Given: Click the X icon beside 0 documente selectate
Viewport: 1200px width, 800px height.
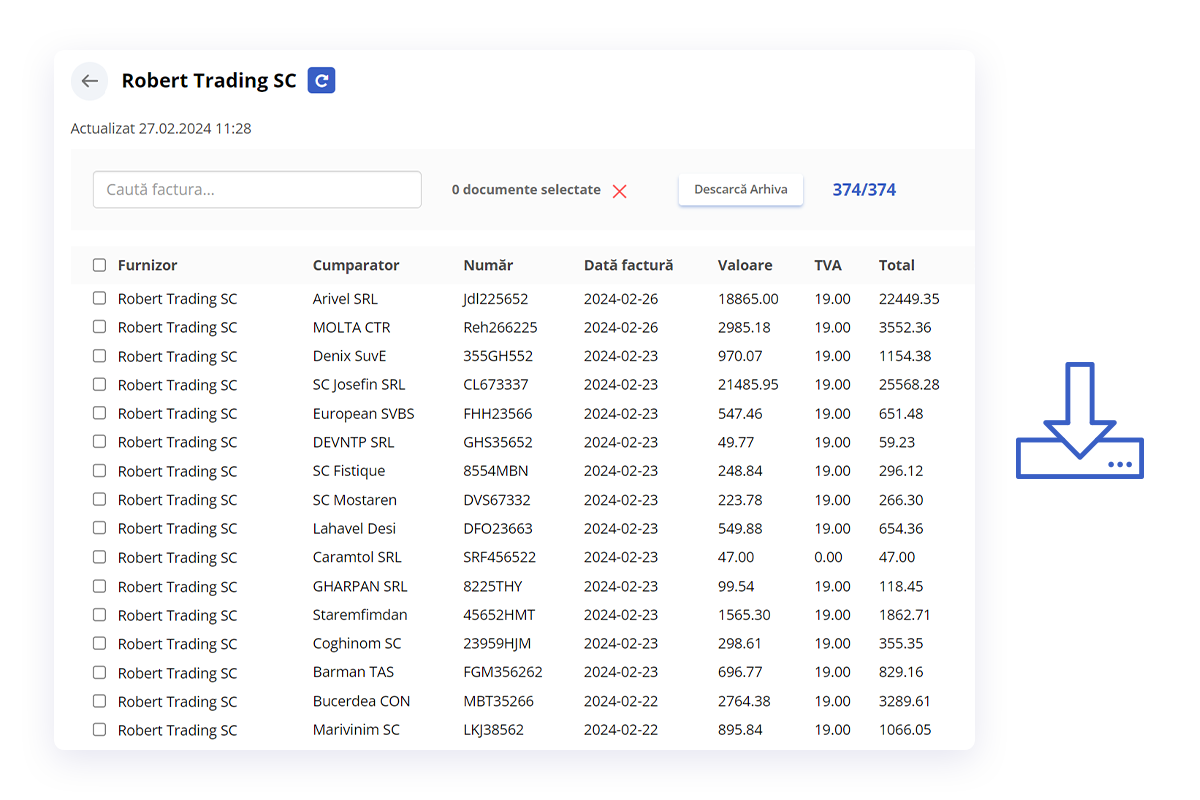Looking at the screenshot, I should coord(619,191).
